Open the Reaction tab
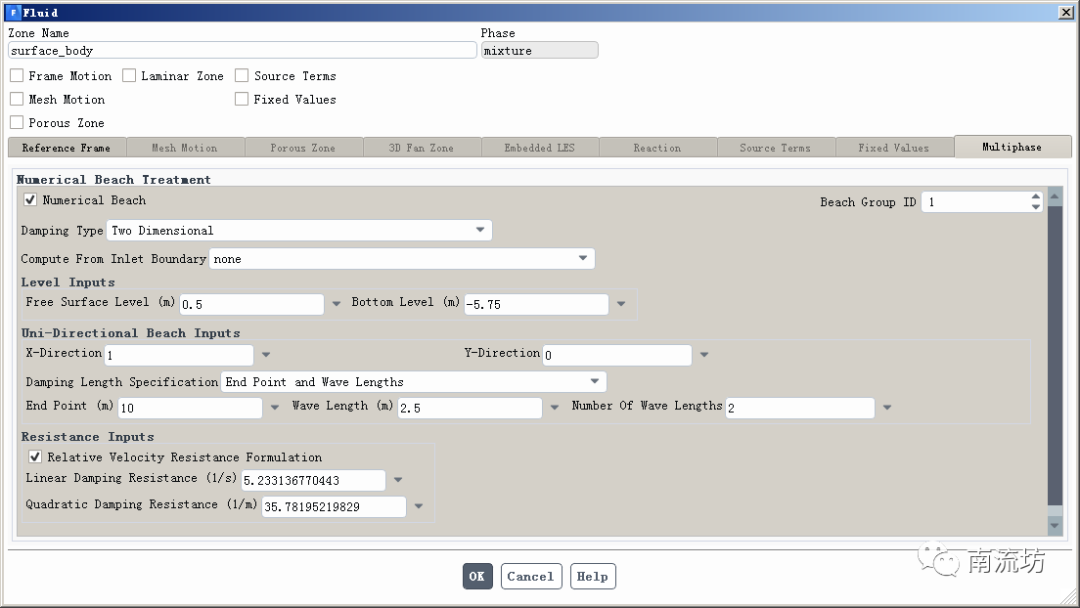The height and width of the screenshot is (608, 1080). point(658,147)
